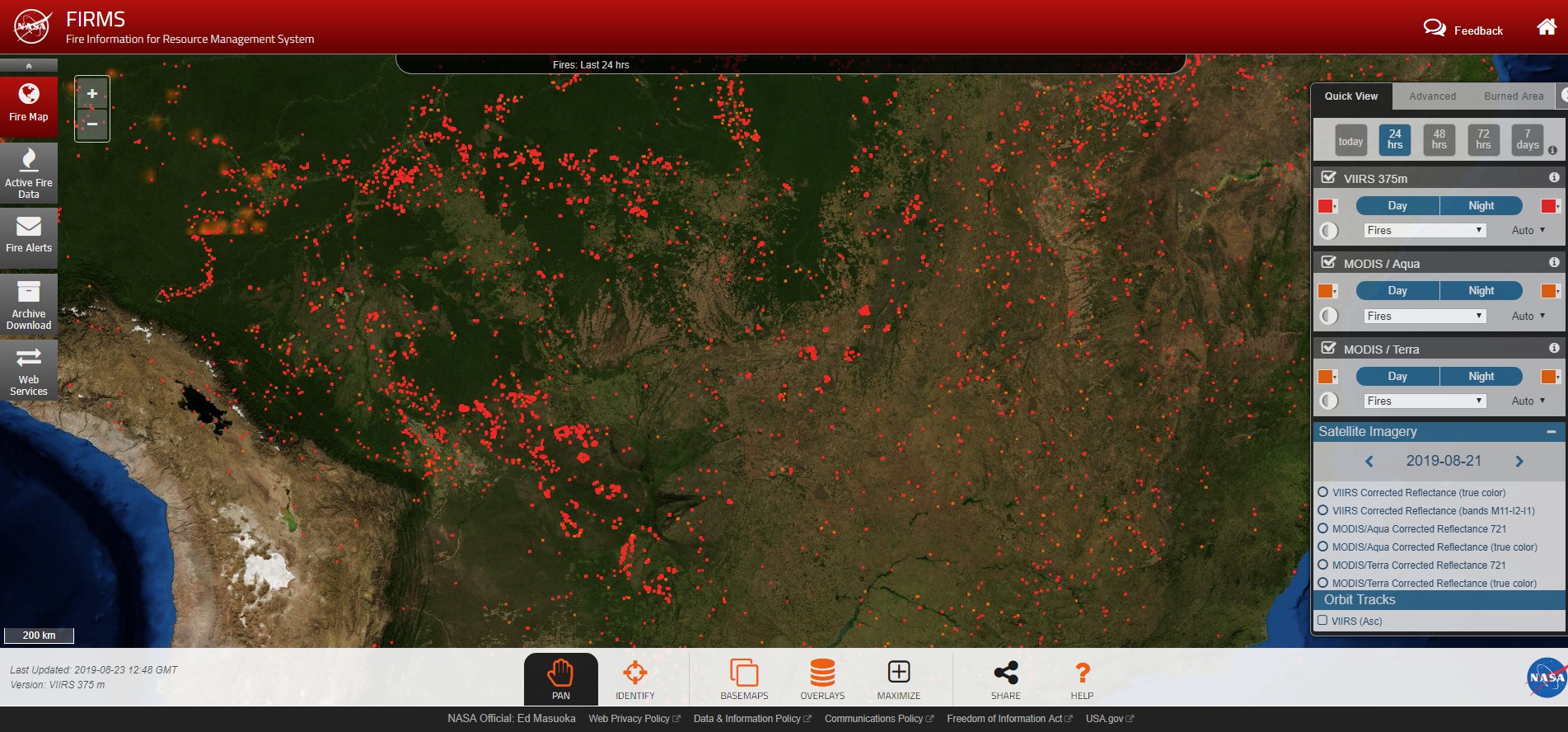Image resolution: width=1568 pixels, height=732 pixels.
Task: Click the NASA logo in the header
Action: click(33, 27)
